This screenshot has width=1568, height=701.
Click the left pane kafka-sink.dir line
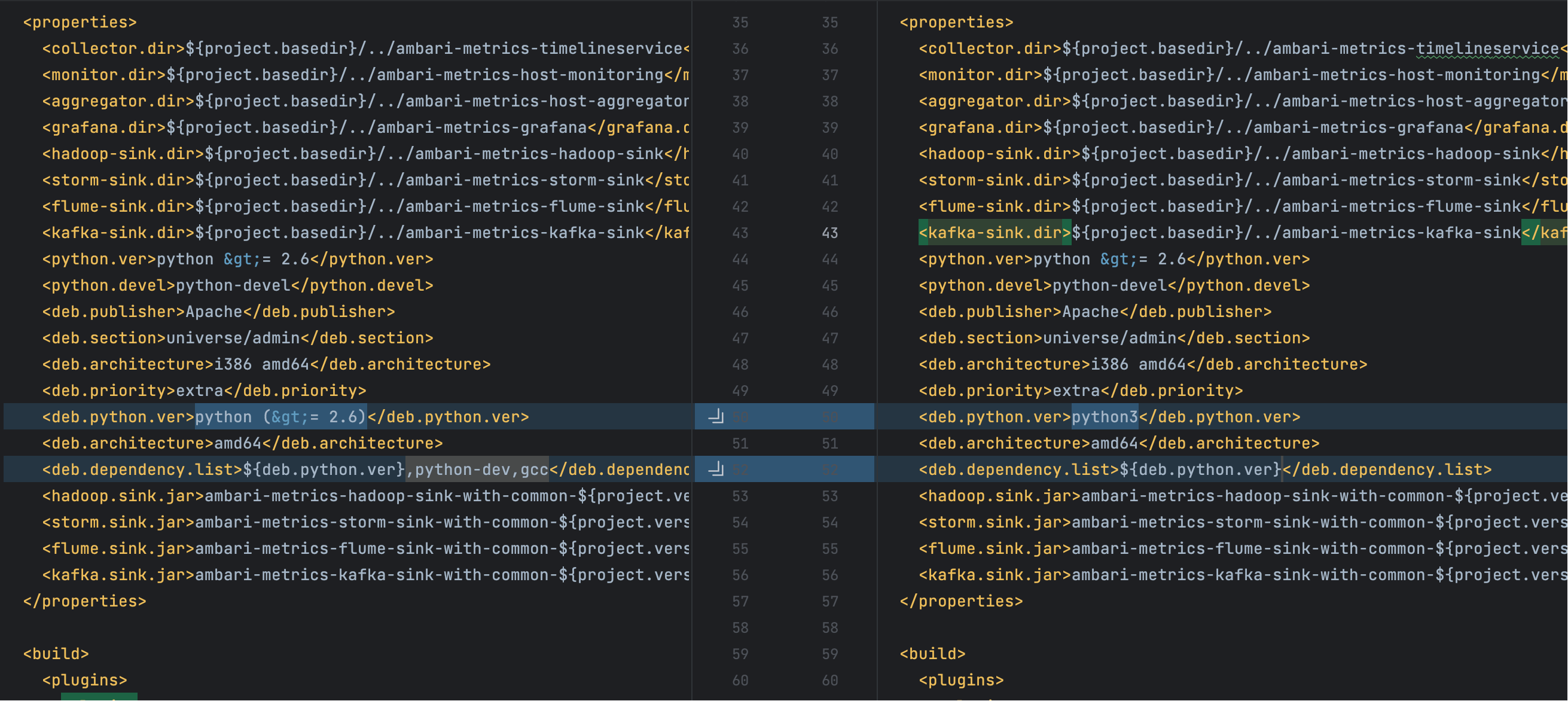365,233
